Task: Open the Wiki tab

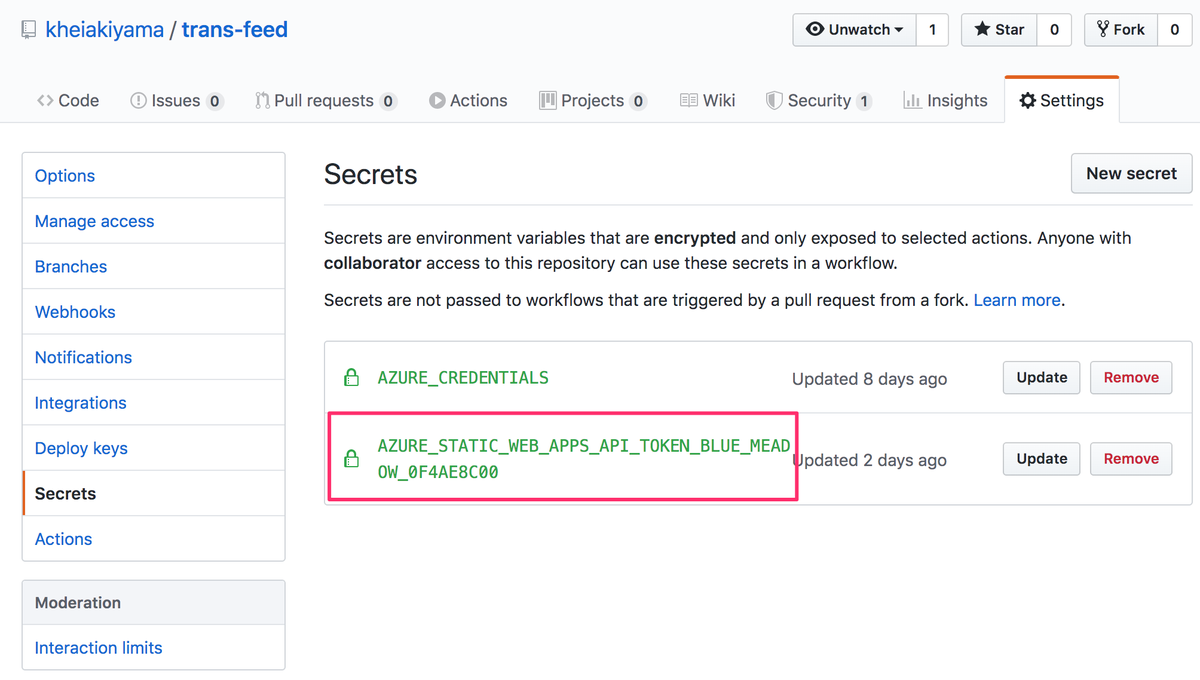Action: point(708,100)
